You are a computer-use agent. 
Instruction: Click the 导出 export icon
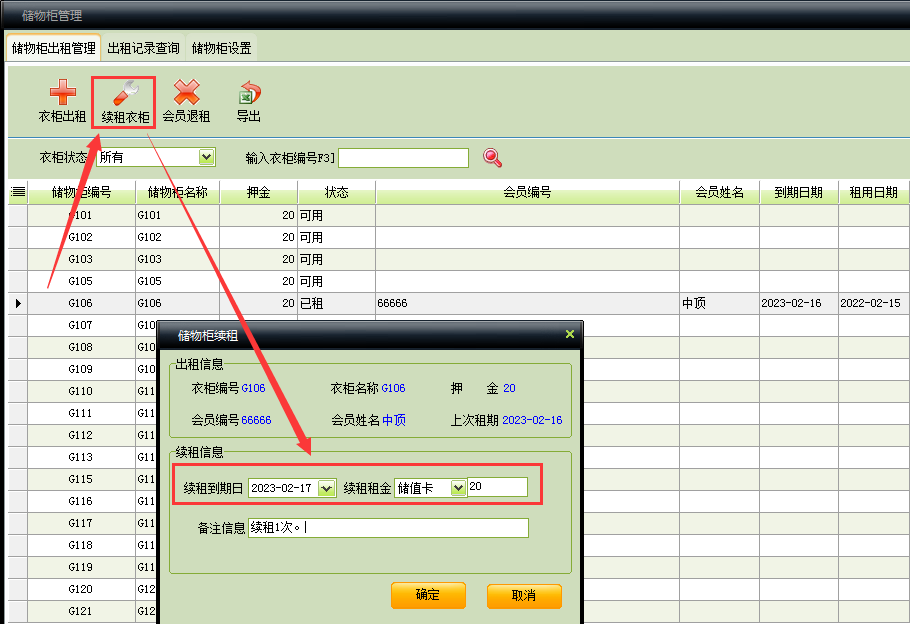click(x=250, y=93)
